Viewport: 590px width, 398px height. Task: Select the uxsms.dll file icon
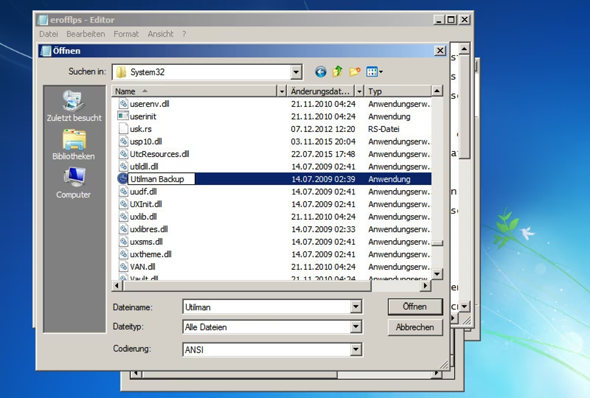(123, 242)
